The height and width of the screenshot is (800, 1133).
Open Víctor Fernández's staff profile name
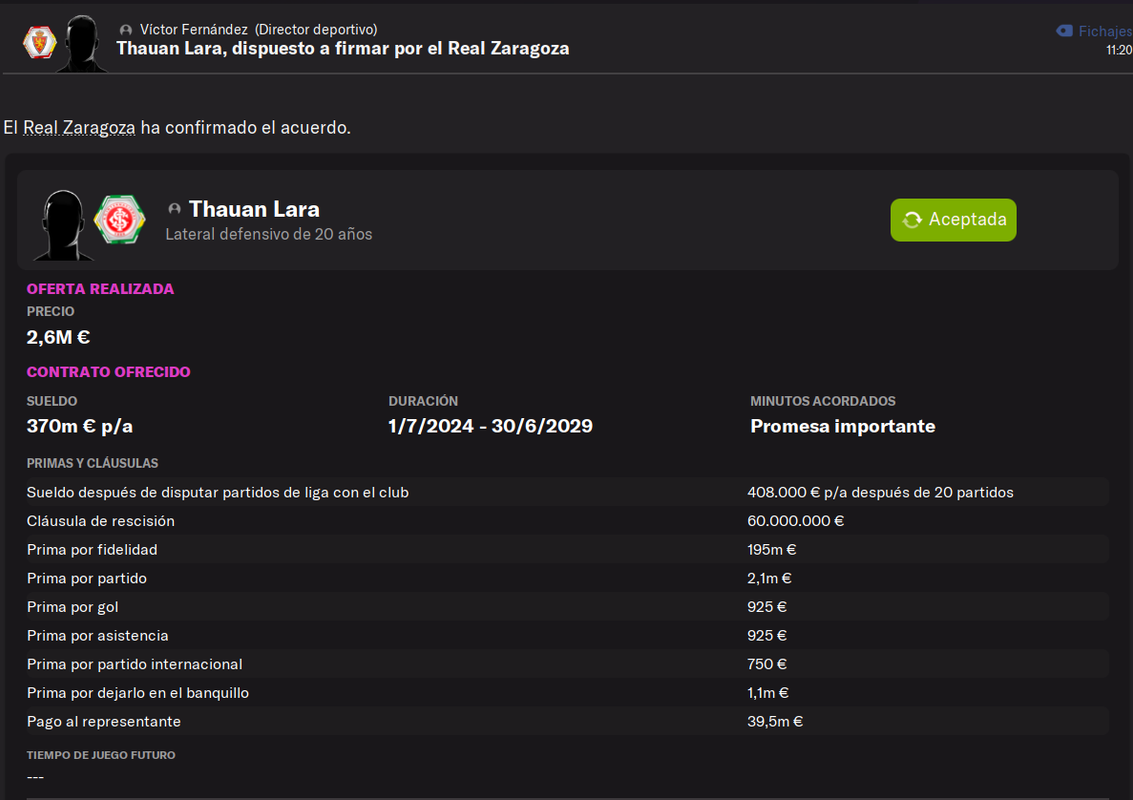pyautogui.click(x=194, y=30)
